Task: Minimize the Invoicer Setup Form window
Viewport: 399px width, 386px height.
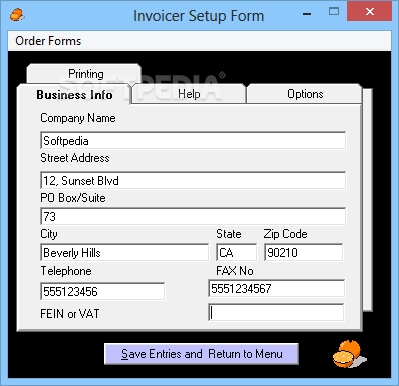Action: pos(307,14)
